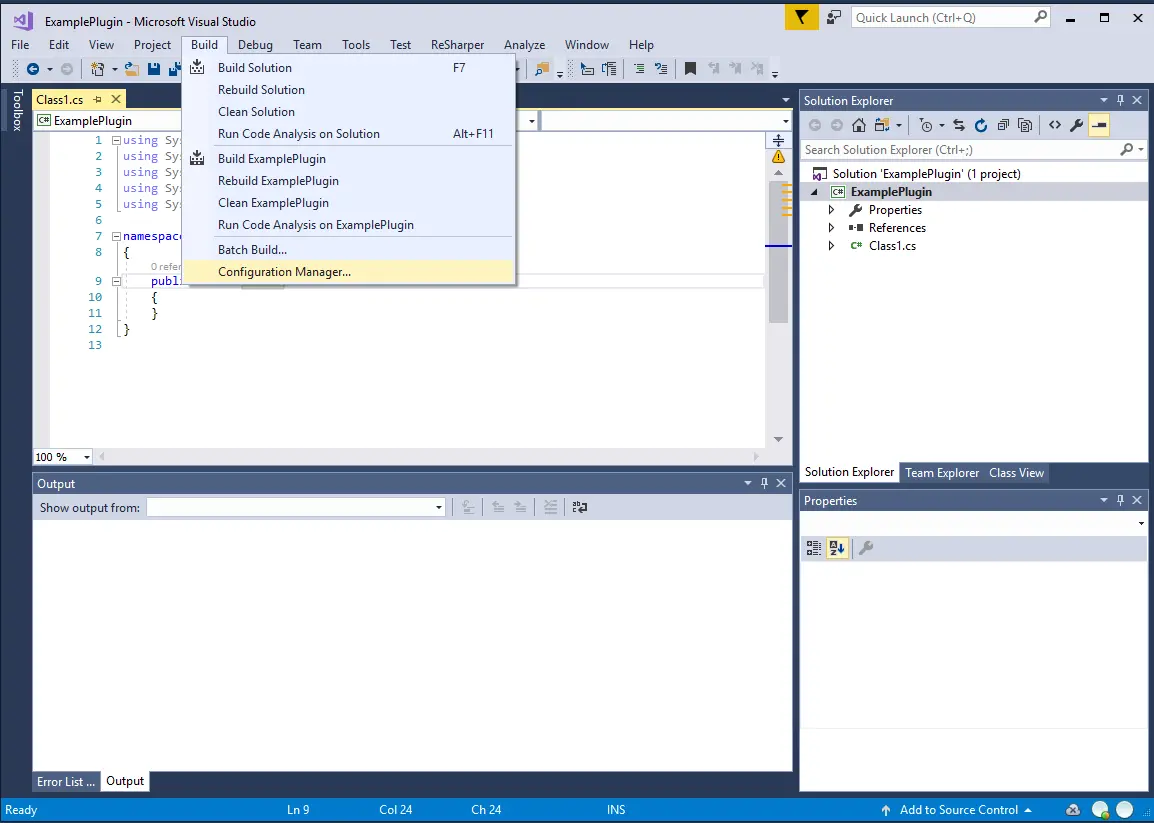This screenshot has width=1154, height=823.
Task: Close the Class1.cs editor tab
Action: point(116,99)
